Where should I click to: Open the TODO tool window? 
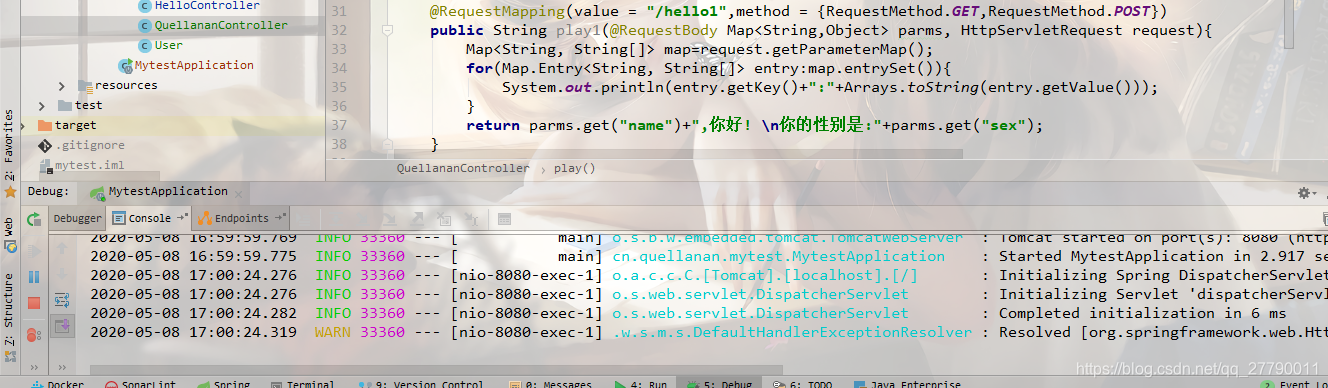click(x=803, y=384)
